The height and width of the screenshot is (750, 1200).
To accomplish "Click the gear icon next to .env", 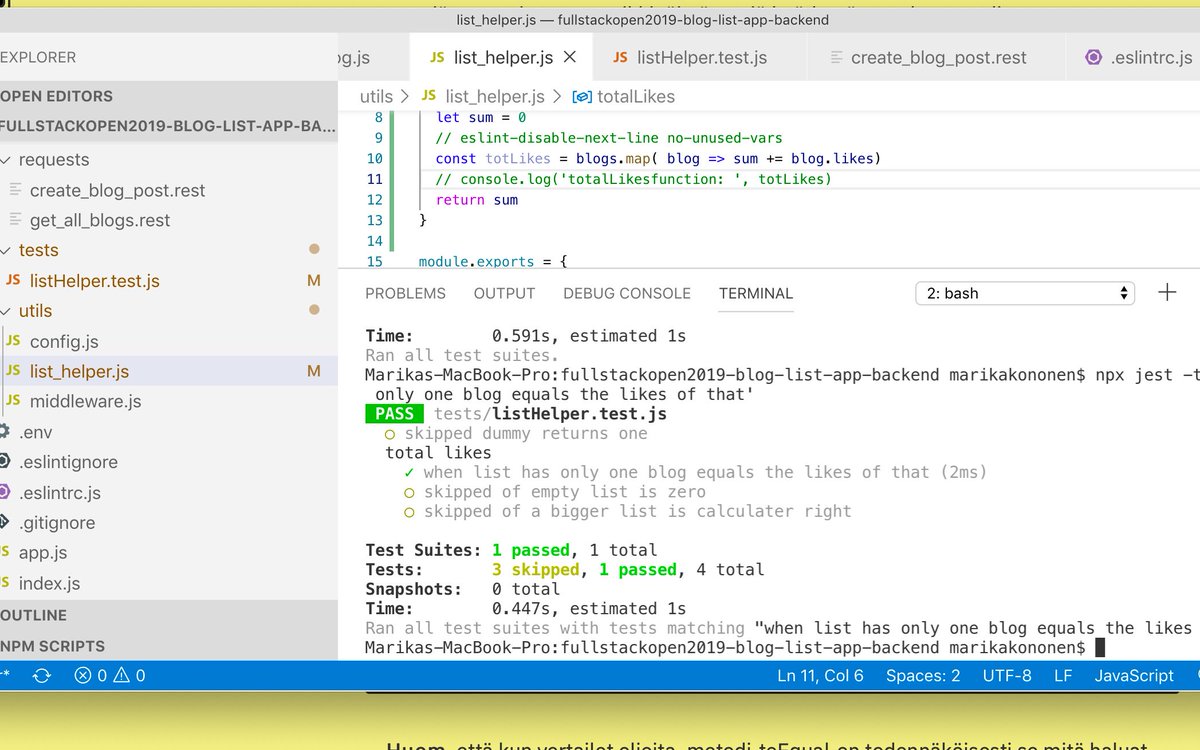I will 5,432.
